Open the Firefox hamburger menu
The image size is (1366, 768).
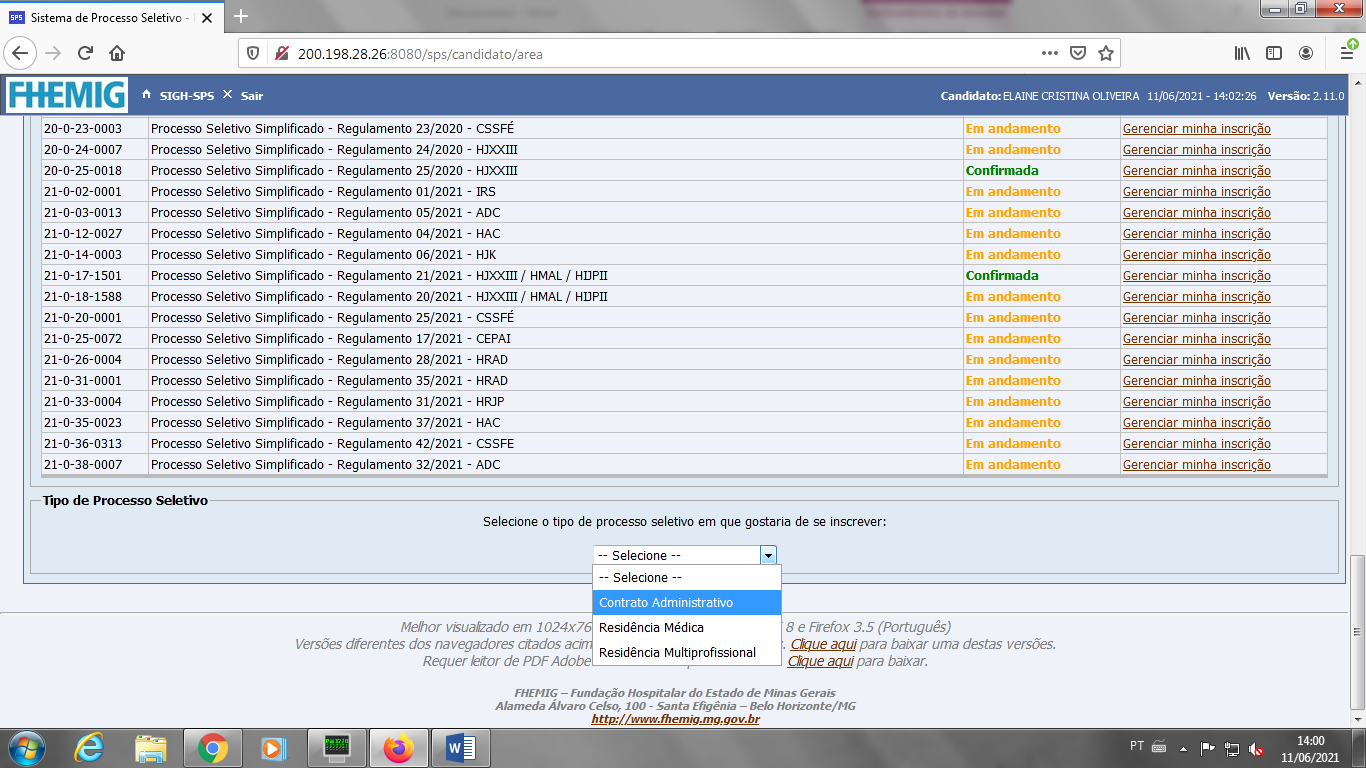(x=1346, y=53)
